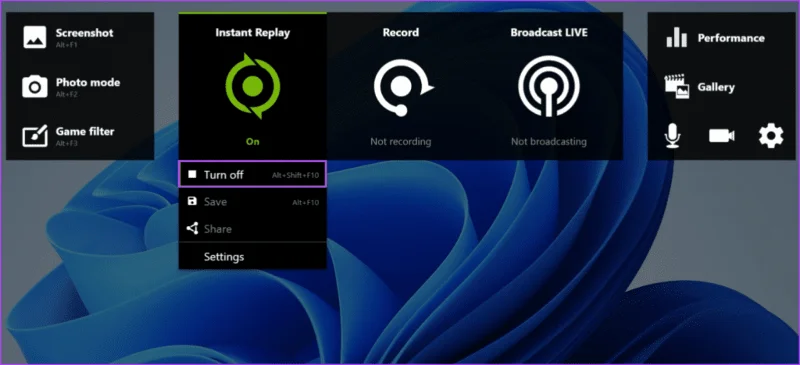800x365 pixels.
Task: Click the green On status text
Action: coord(253,142)
